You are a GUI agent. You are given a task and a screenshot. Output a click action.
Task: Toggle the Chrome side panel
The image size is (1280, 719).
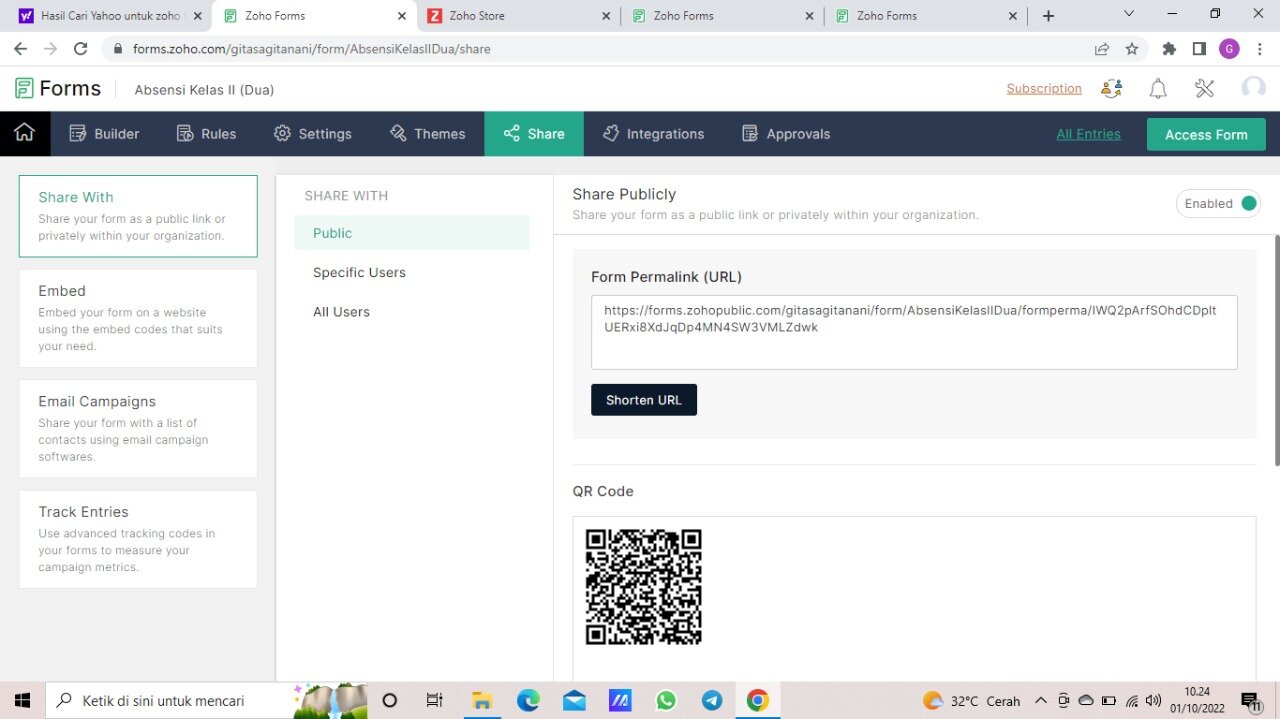[x=1199, y=48]
